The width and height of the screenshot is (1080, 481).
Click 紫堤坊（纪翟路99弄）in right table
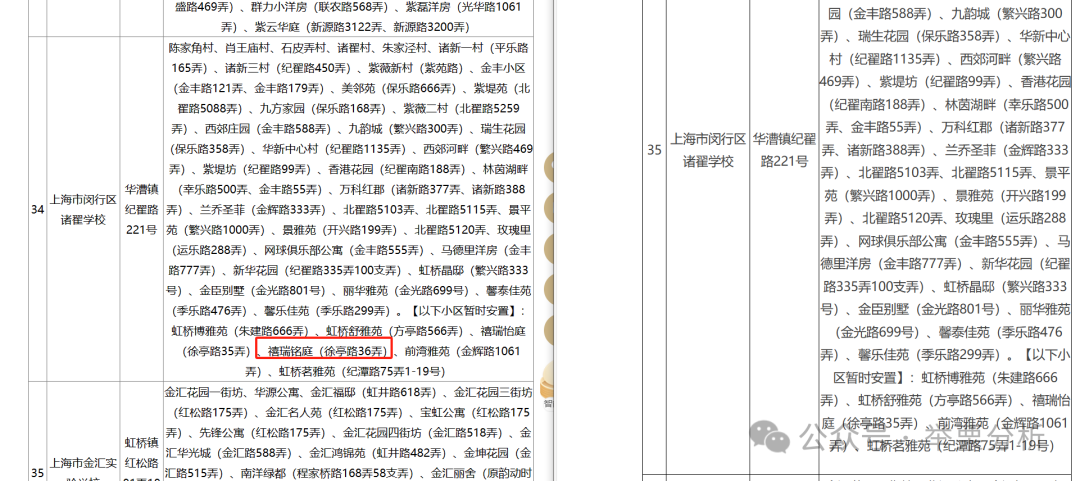tap(942, 82)
